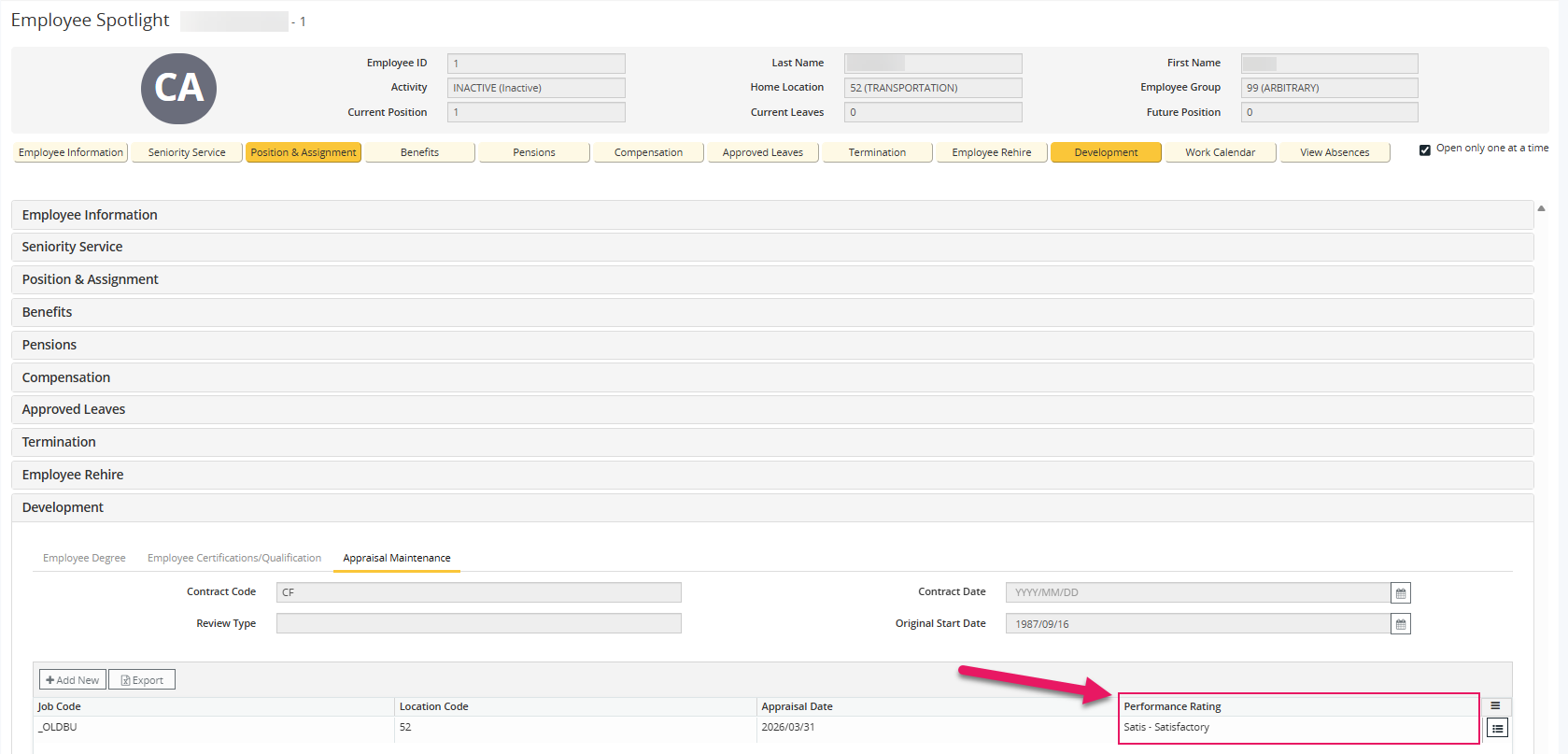Screen dimensions: 1568x754
Task: Click the Contract Date input field
Action: (x=1198, y=592)
